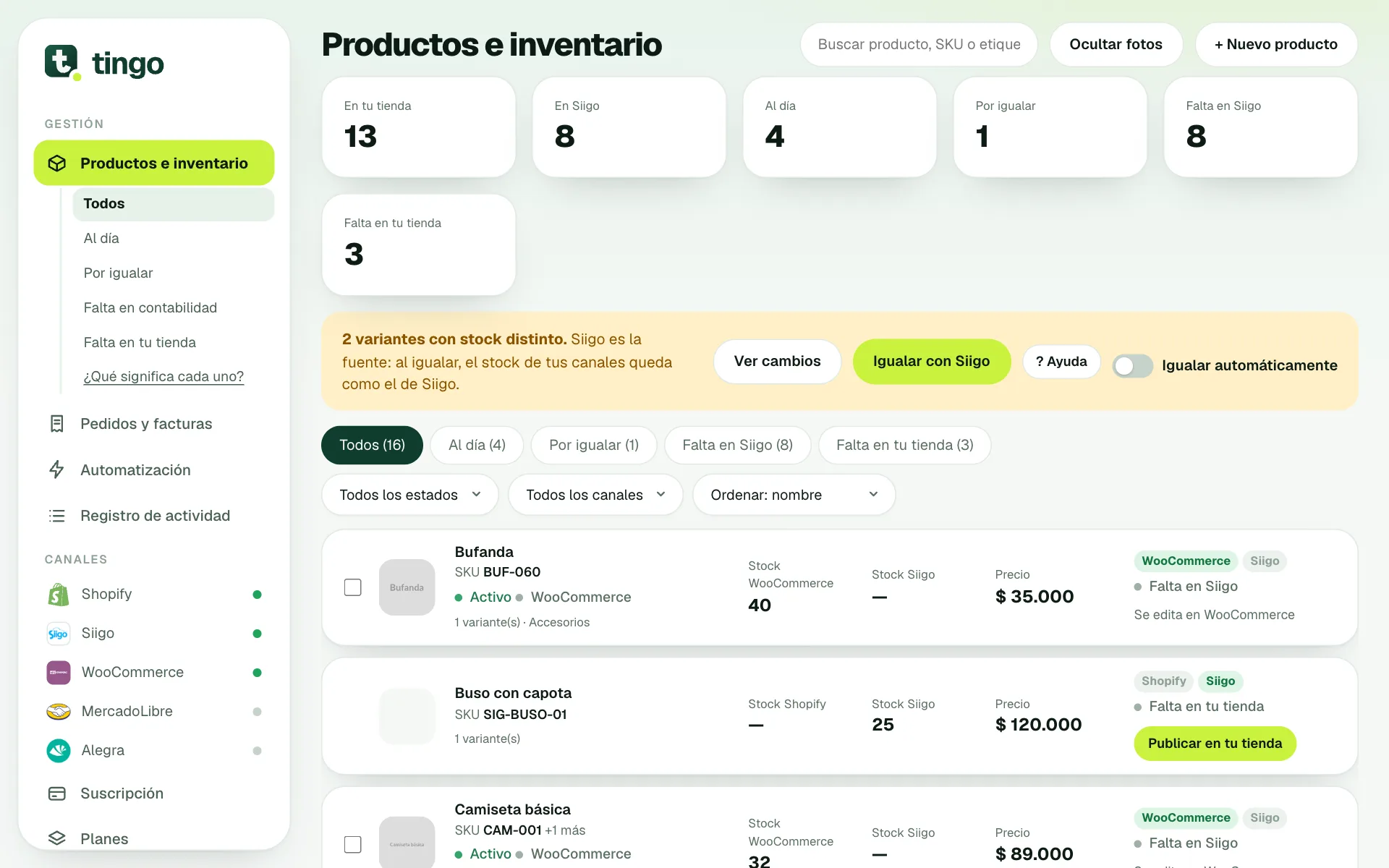Click the tingo logo icon

[62, 62]
